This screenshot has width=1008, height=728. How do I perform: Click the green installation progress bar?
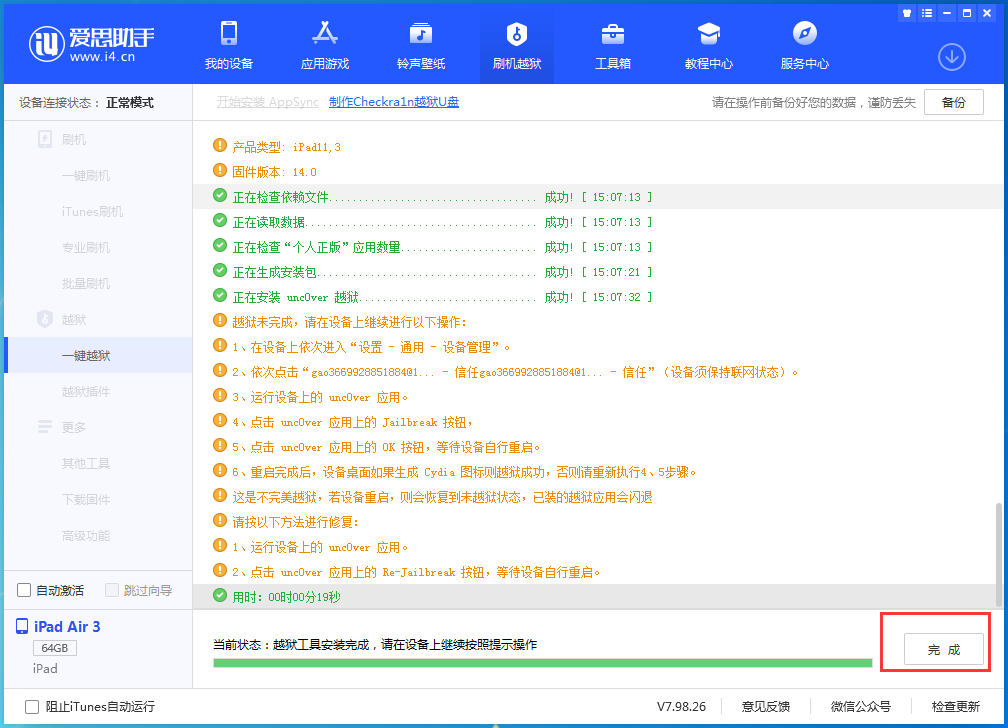(540, 663)
